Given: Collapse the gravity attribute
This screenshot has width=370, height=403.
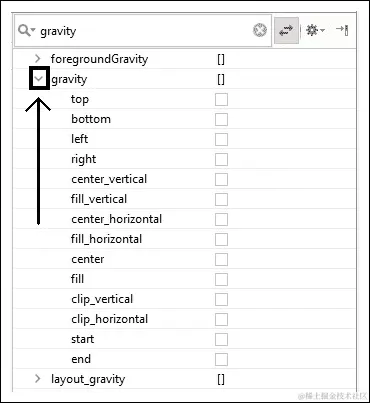Looking at the screenshot, I should pyautogui.click(x=39, y=79).
